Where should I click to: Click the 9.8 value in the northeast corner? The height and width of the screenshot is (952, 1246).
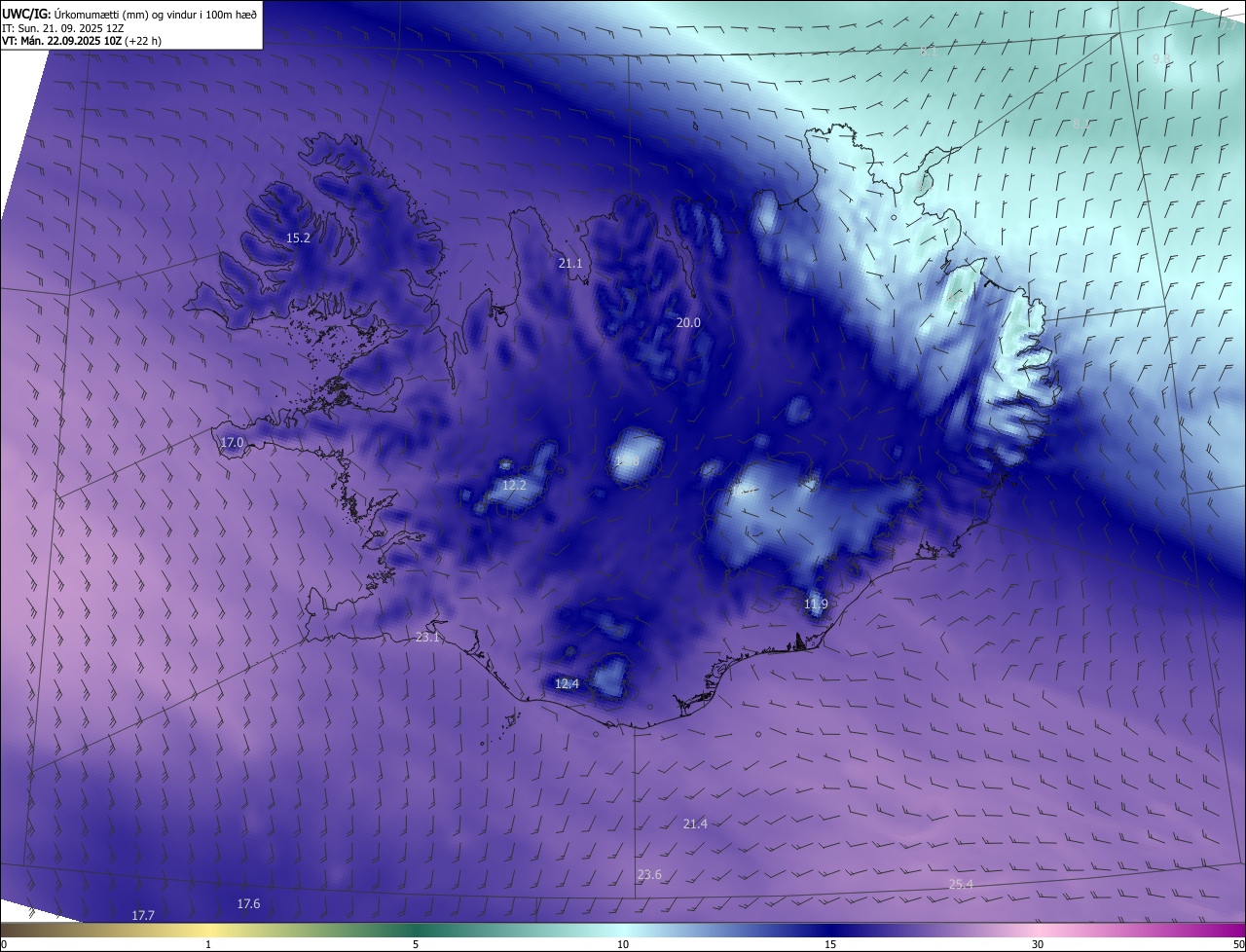click(1161, 59)
